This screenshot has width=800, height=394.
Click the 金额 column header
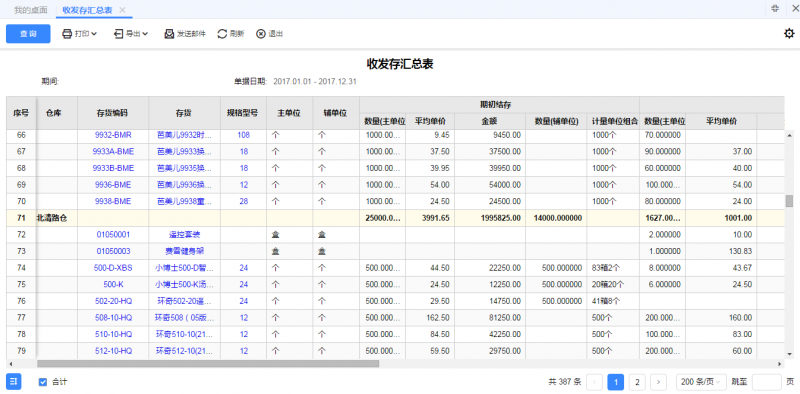(490, 121)
